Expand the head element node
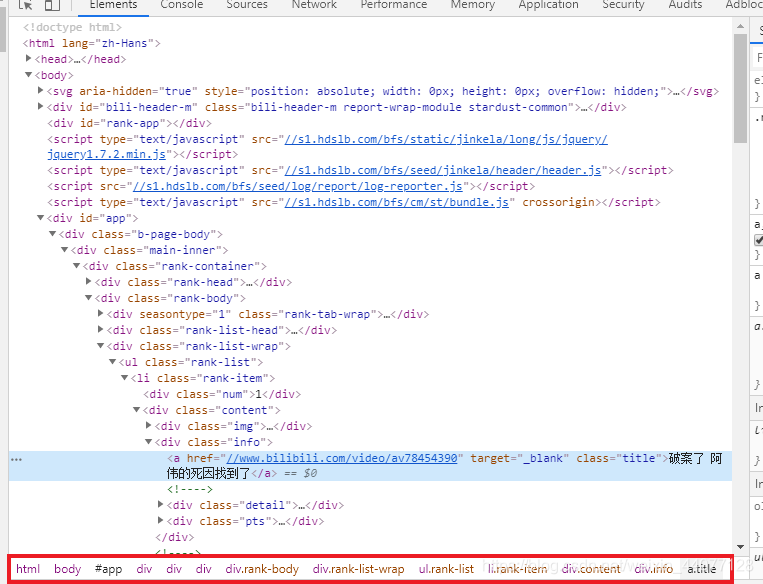This screenshot has height=584, width=763. tap(29, 58)
